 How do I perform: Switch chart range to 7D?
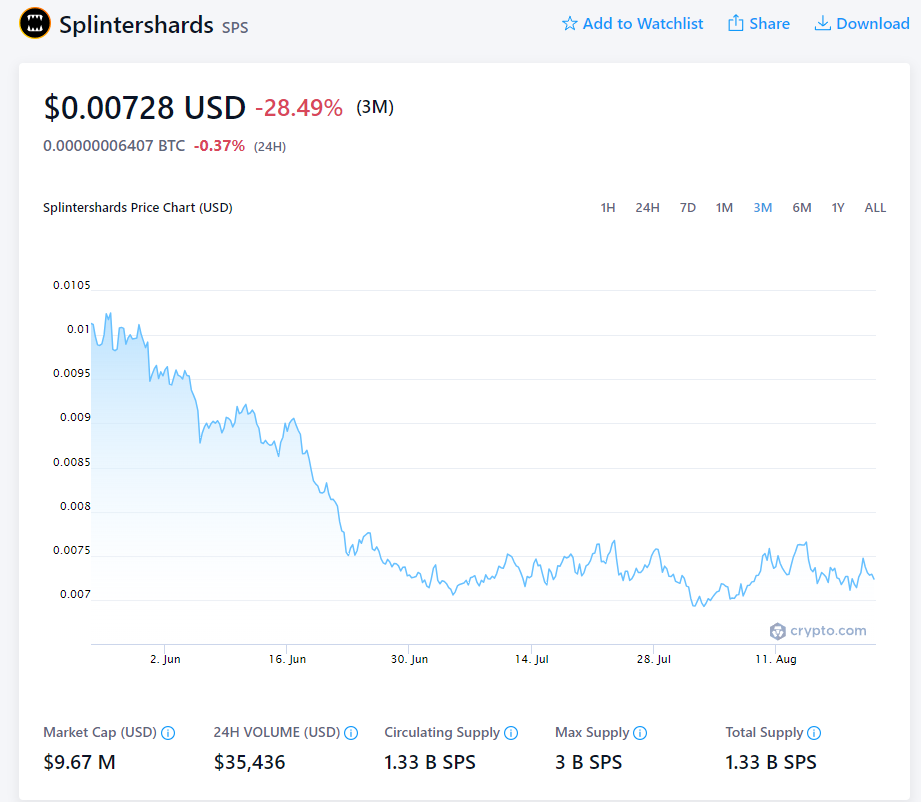(688, 207)
